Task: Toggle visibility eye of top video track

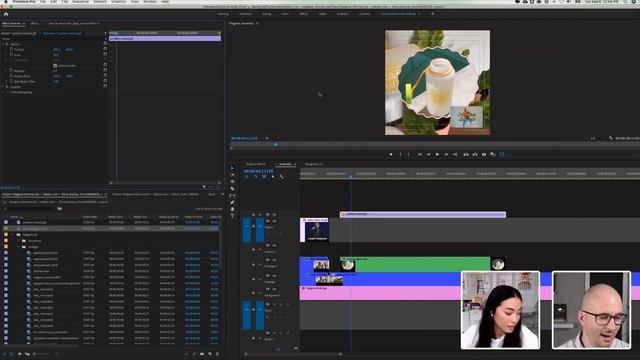Action: click(x=274, y=215)
